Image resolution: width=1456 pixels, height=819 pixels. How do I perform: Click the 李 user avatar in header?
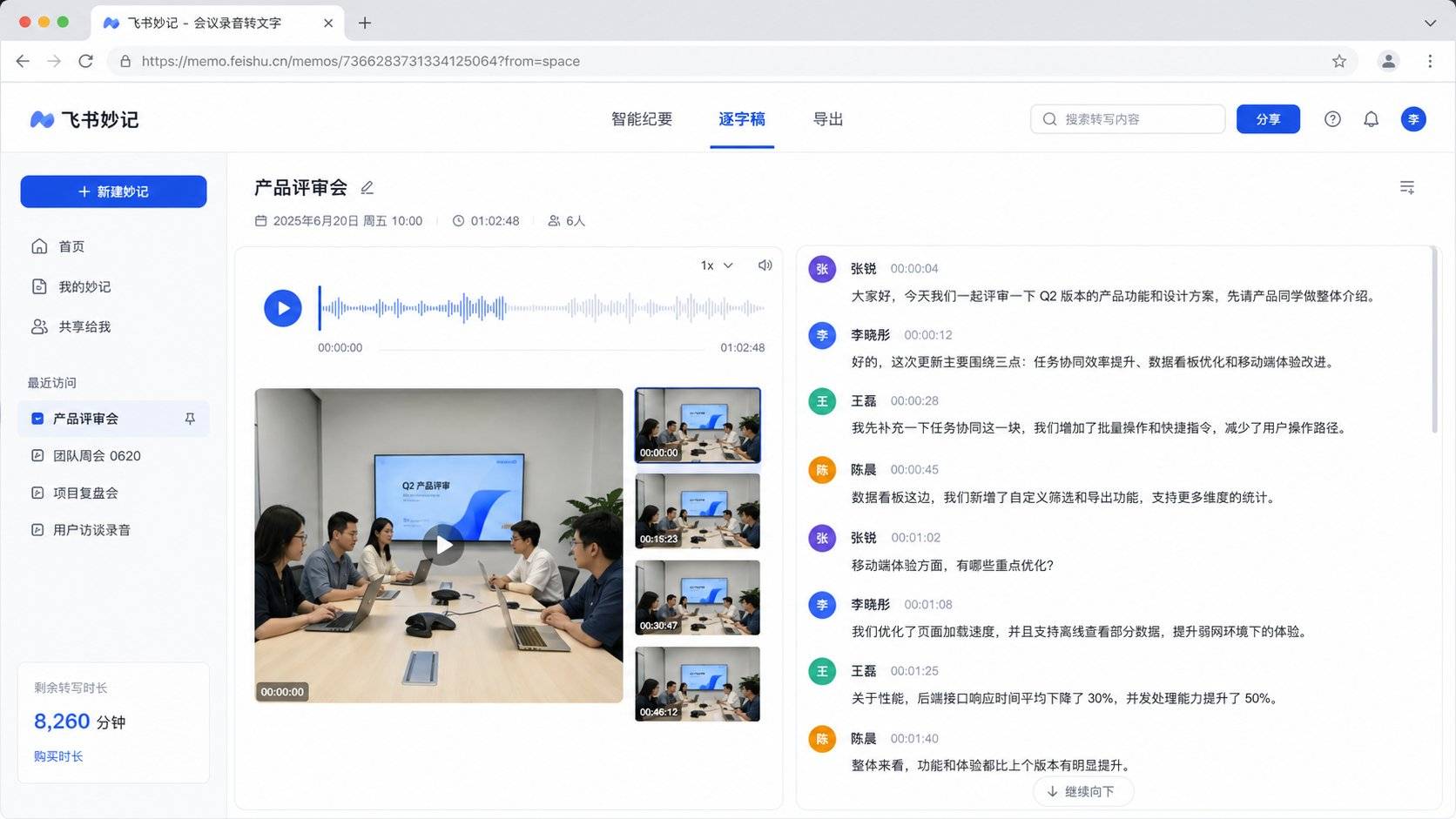pyautogui.click(x=1412, y=119)
